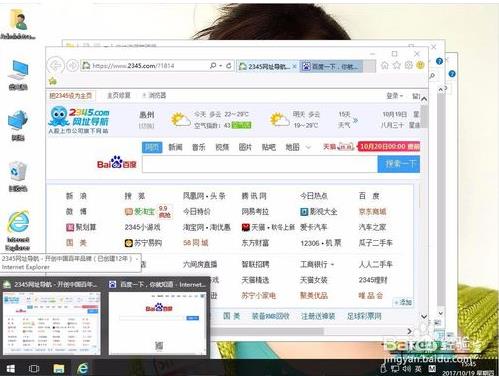Open the 58同城 link
Viewport: 499px width, 376px height.
click(x=196, y=243)
